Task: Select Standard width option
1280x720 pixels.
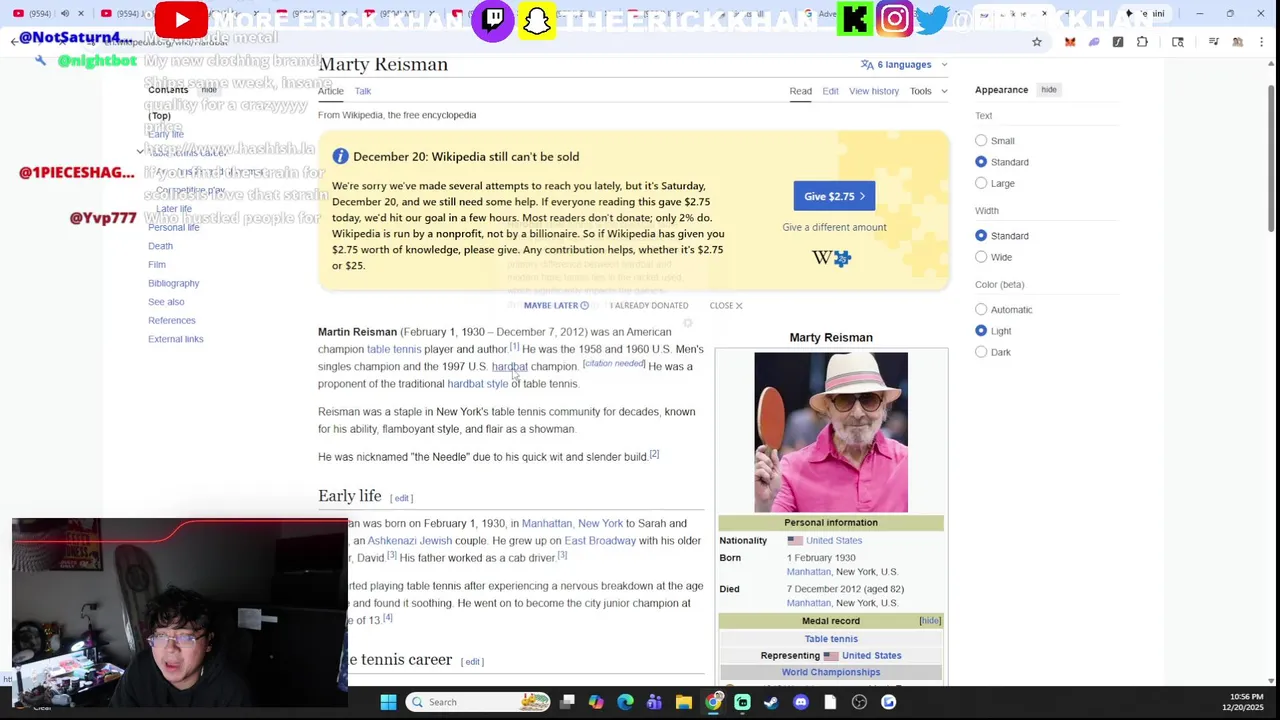Action: click(981, 236)
